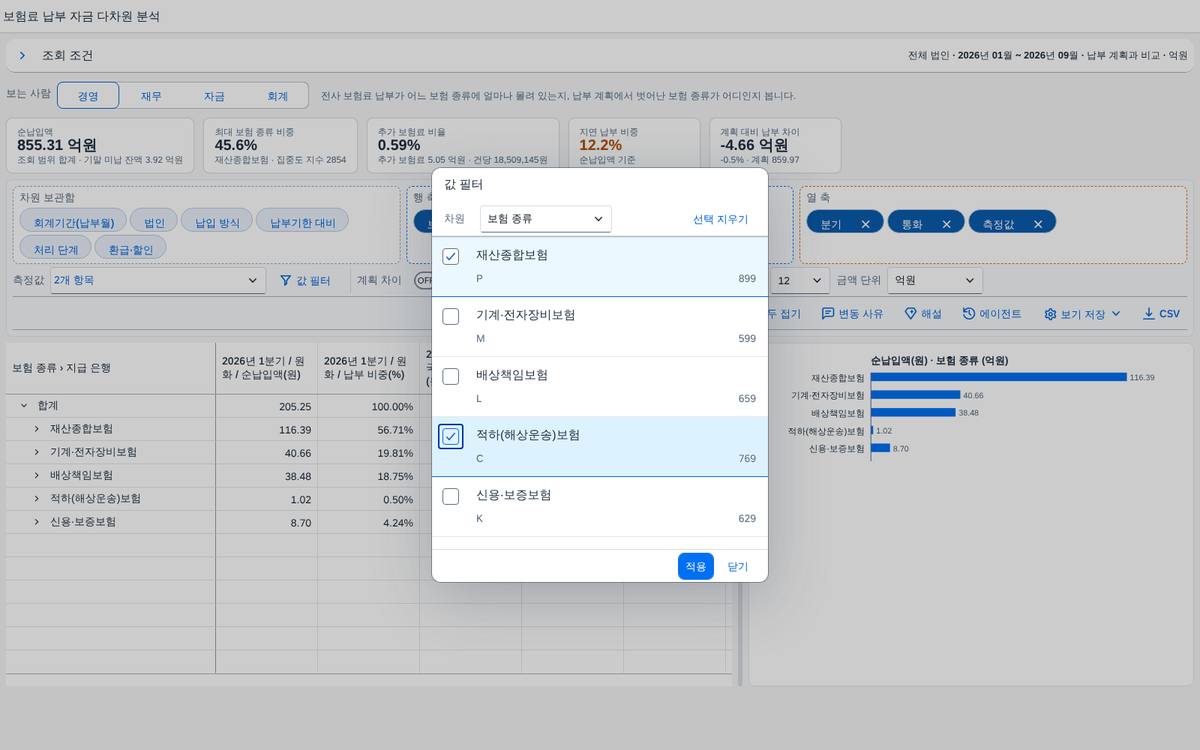Click the 처리 단계 dimension chip
1200x750 pixels.
[x=56, y=248]
